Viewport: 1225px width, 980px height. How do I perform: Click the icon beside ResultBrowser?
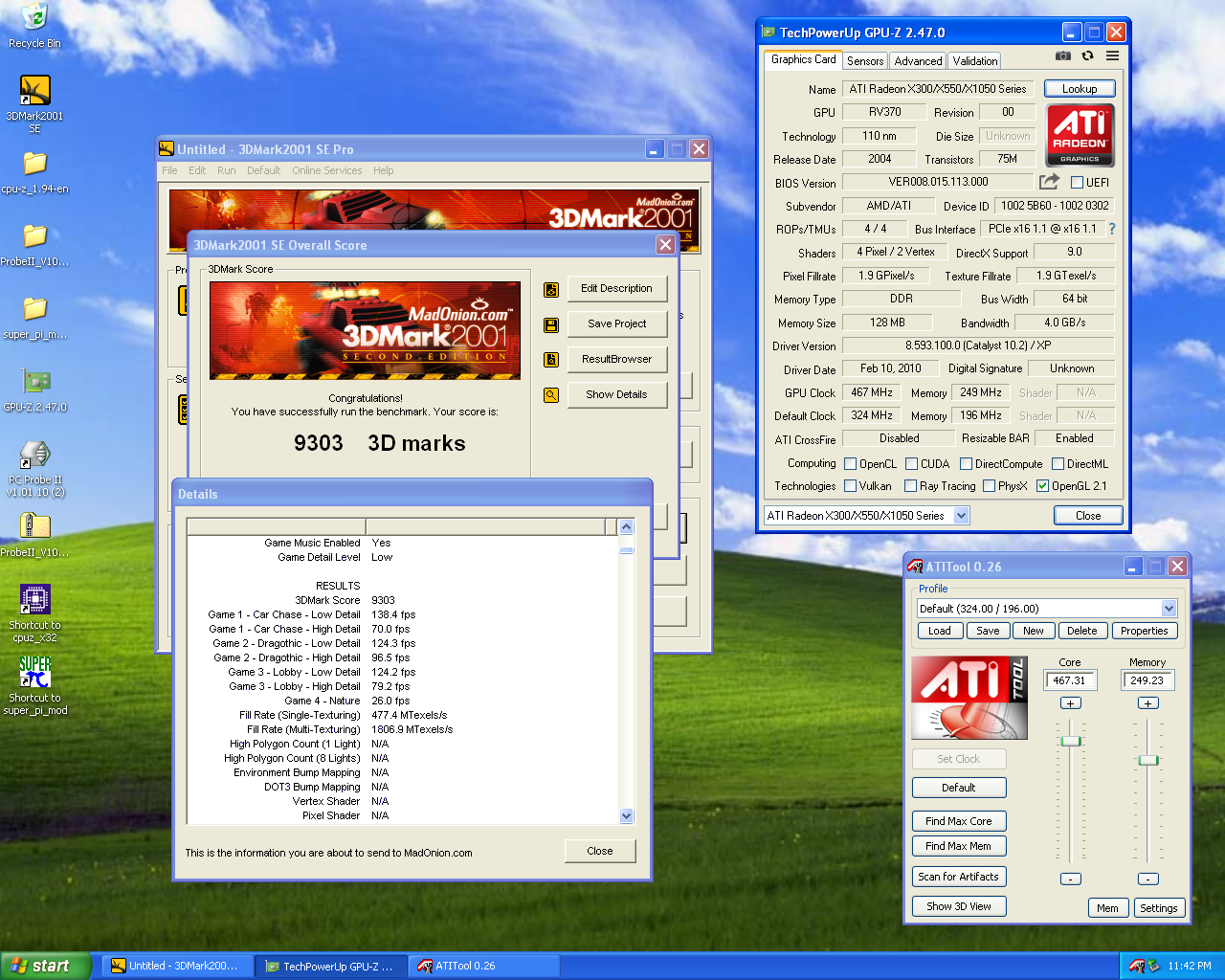point(551,360)
